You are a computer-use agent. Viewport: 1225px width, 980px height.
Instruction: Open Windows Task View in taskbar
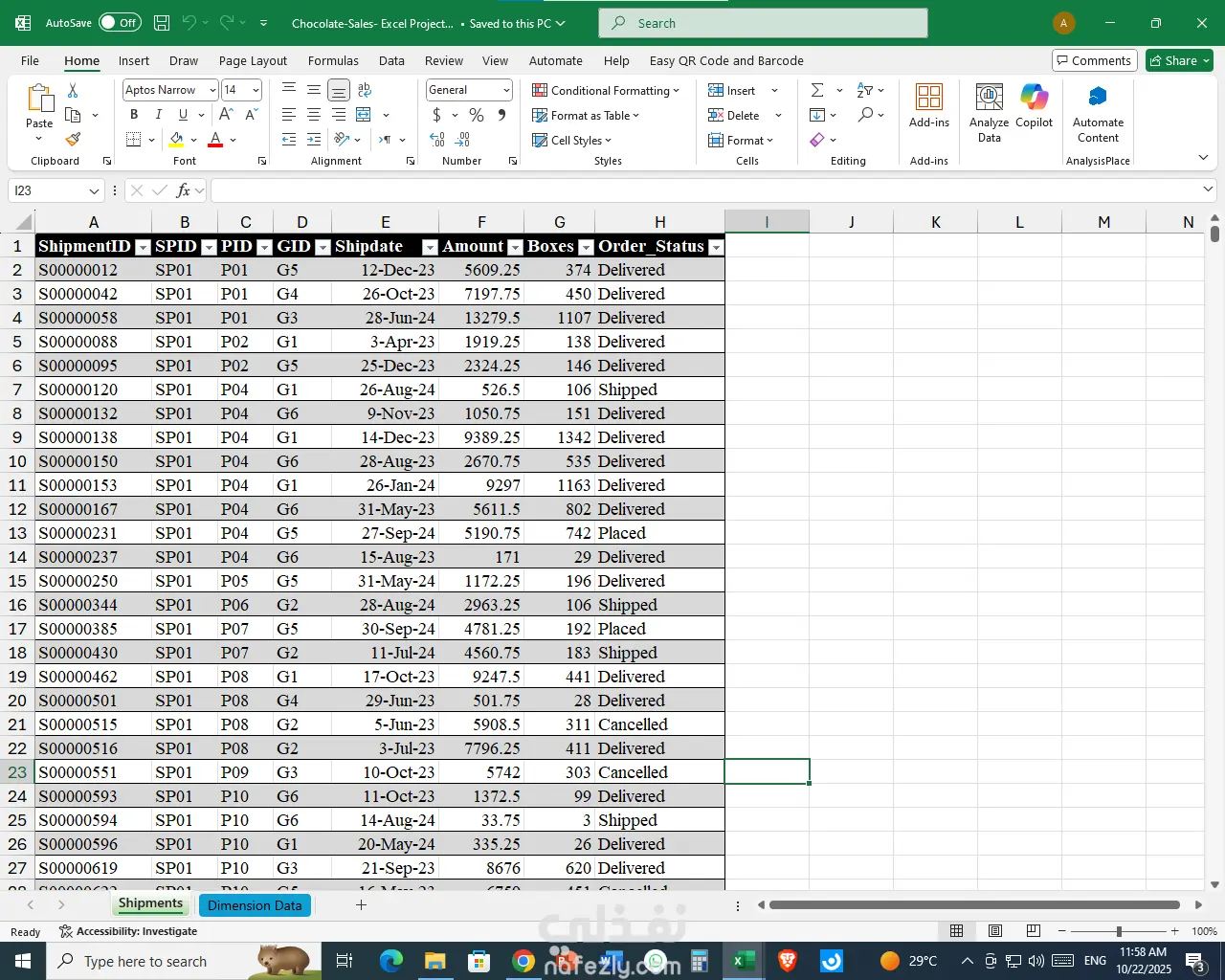345,961
